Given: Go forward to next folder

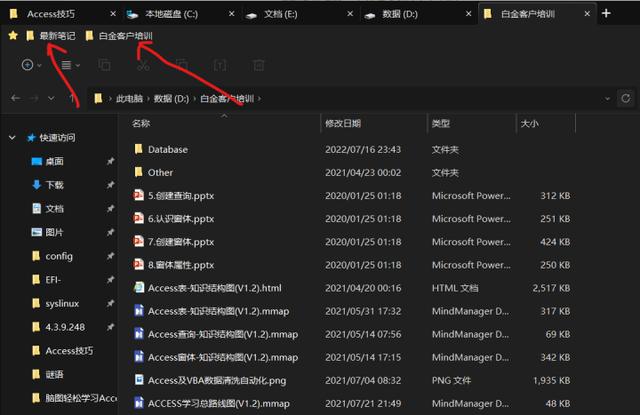Looking at the screenshot, I should (34, 98).
